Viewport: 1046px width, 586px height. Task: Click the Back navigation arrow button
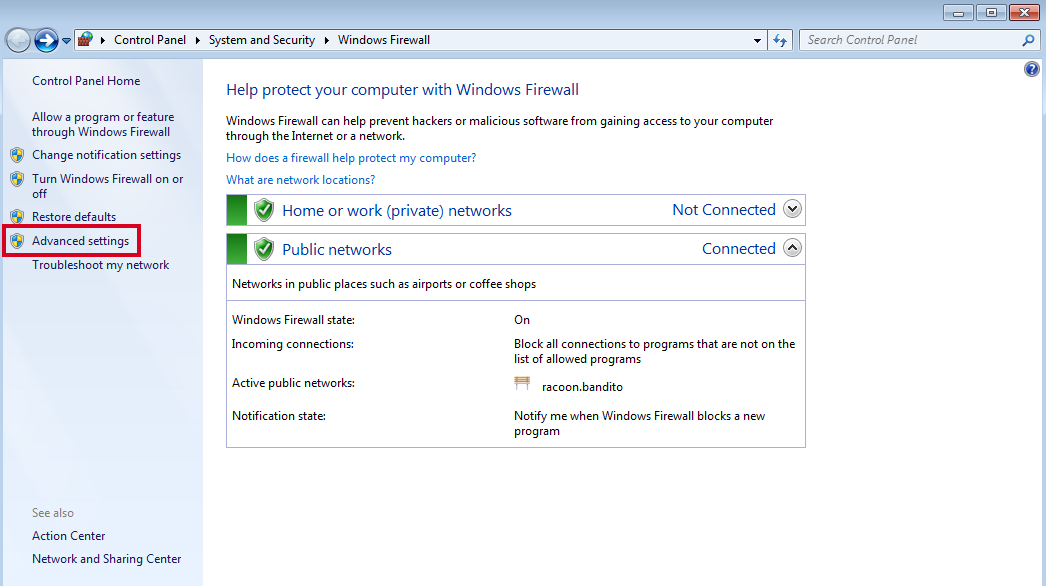pos(20,40)
